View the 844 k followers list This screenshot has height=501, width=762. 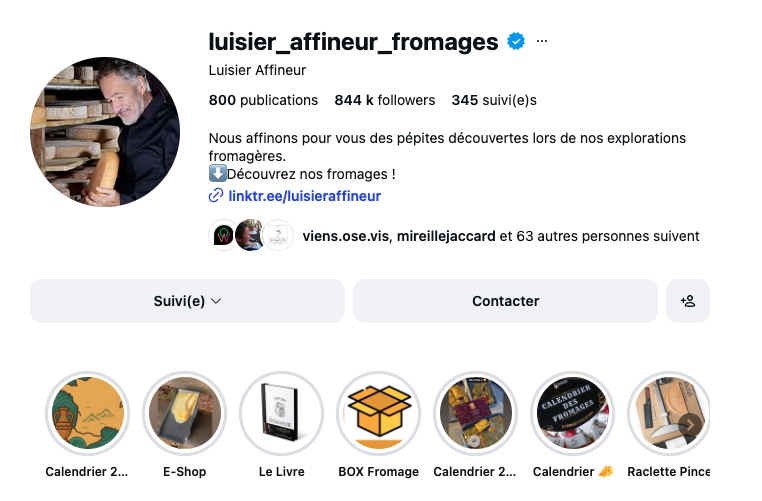click(x=385, y=100)
